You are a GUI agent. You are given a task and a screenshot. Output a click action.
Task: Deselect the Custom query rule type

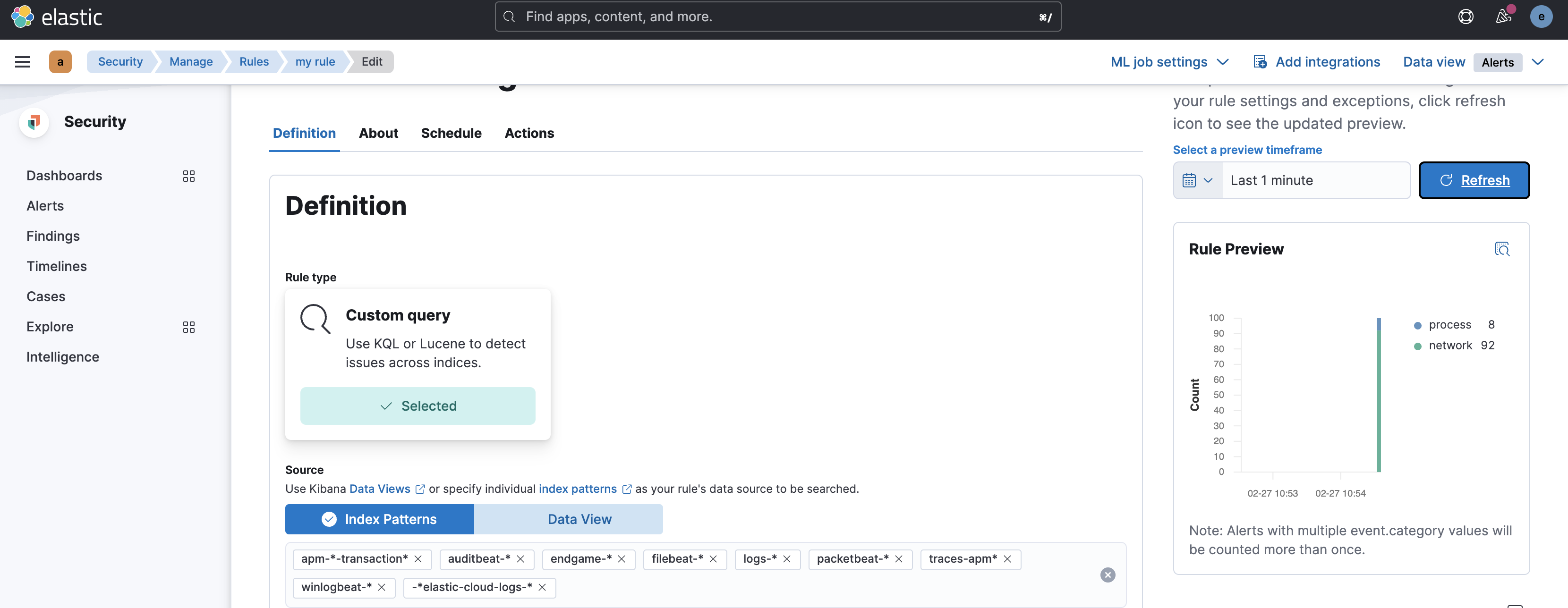click(x=418, y=405)
